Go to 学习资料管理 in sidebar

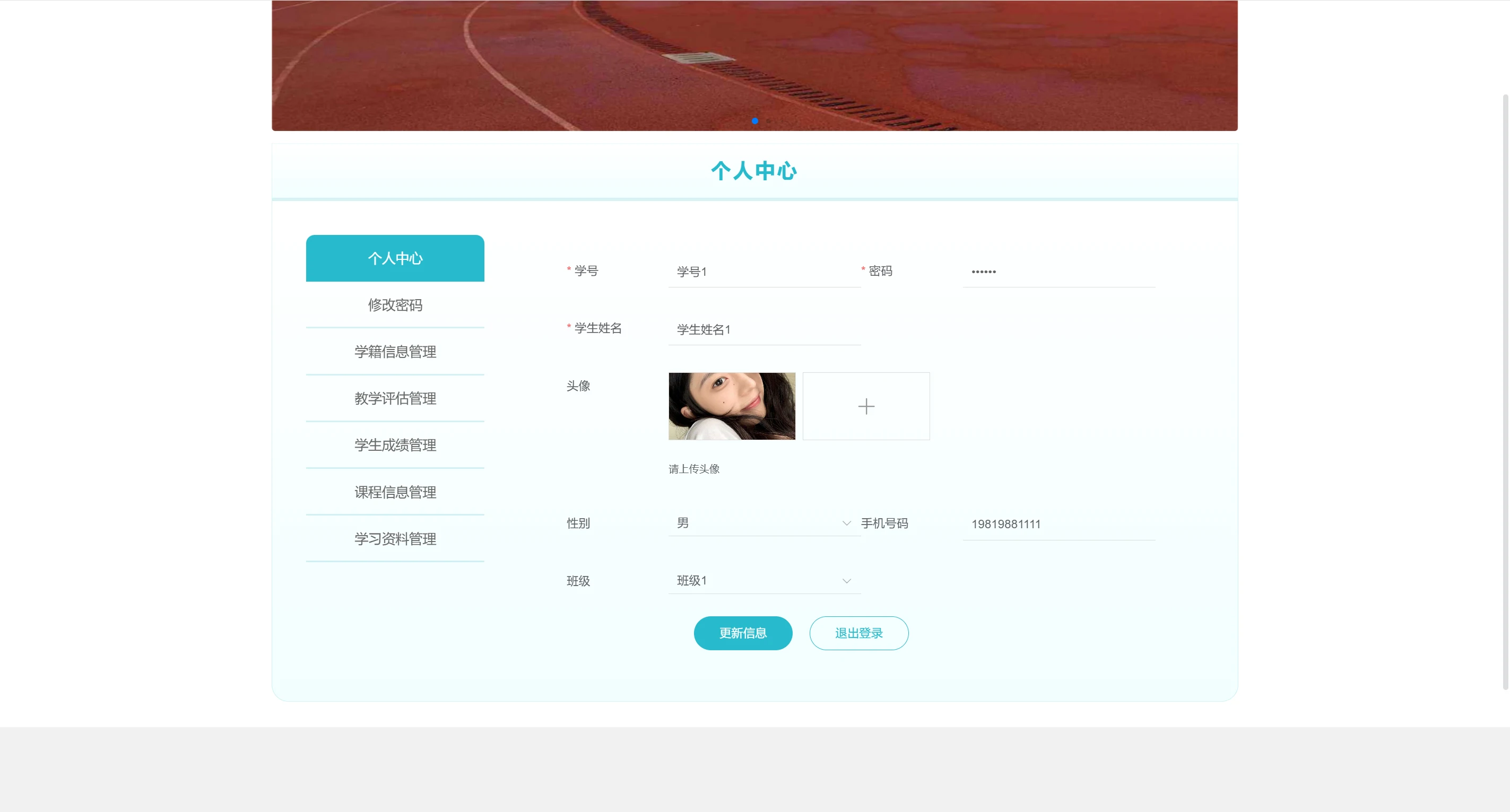[395, 539]
